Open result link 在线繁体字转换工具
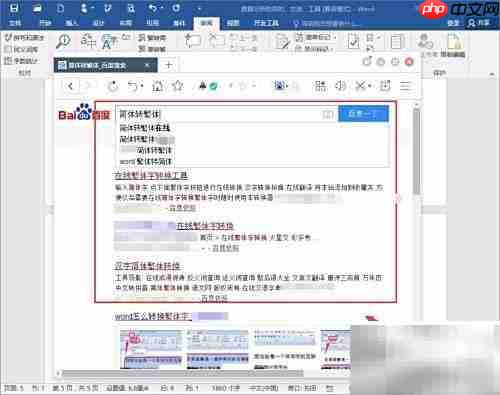The image size is (500, 395). coord(151,175)
